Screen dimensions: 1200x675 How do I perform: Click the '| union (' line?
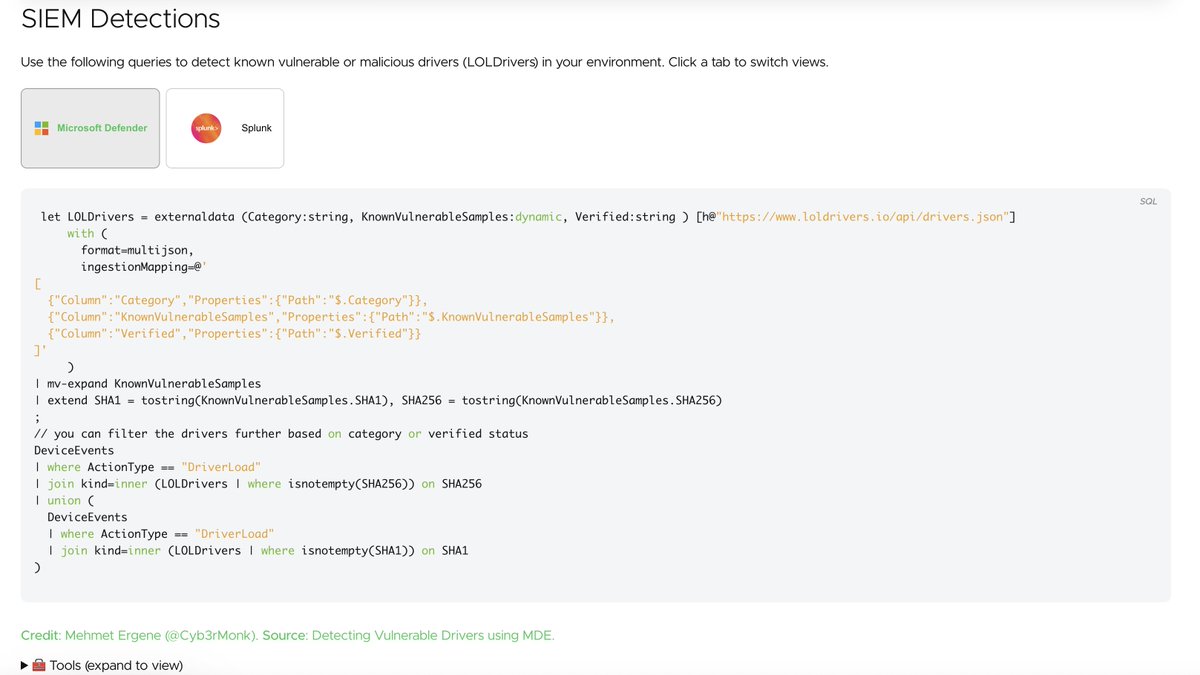(x=64, y=501)
